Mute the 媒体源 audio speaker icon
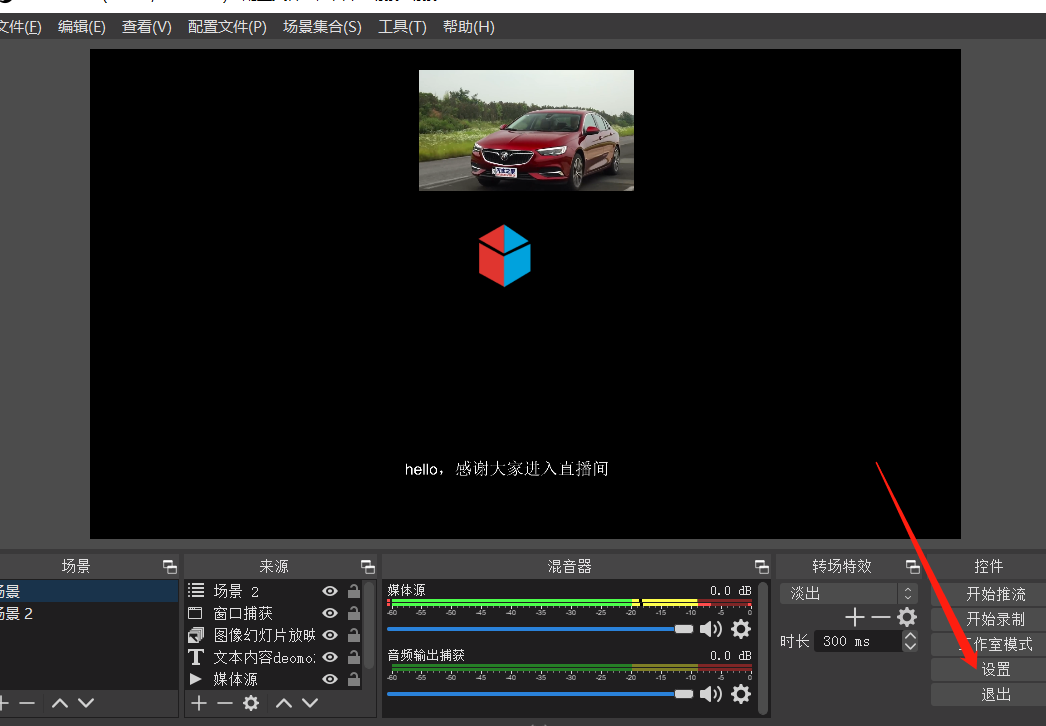1046x726 pixels. point(710,629)
